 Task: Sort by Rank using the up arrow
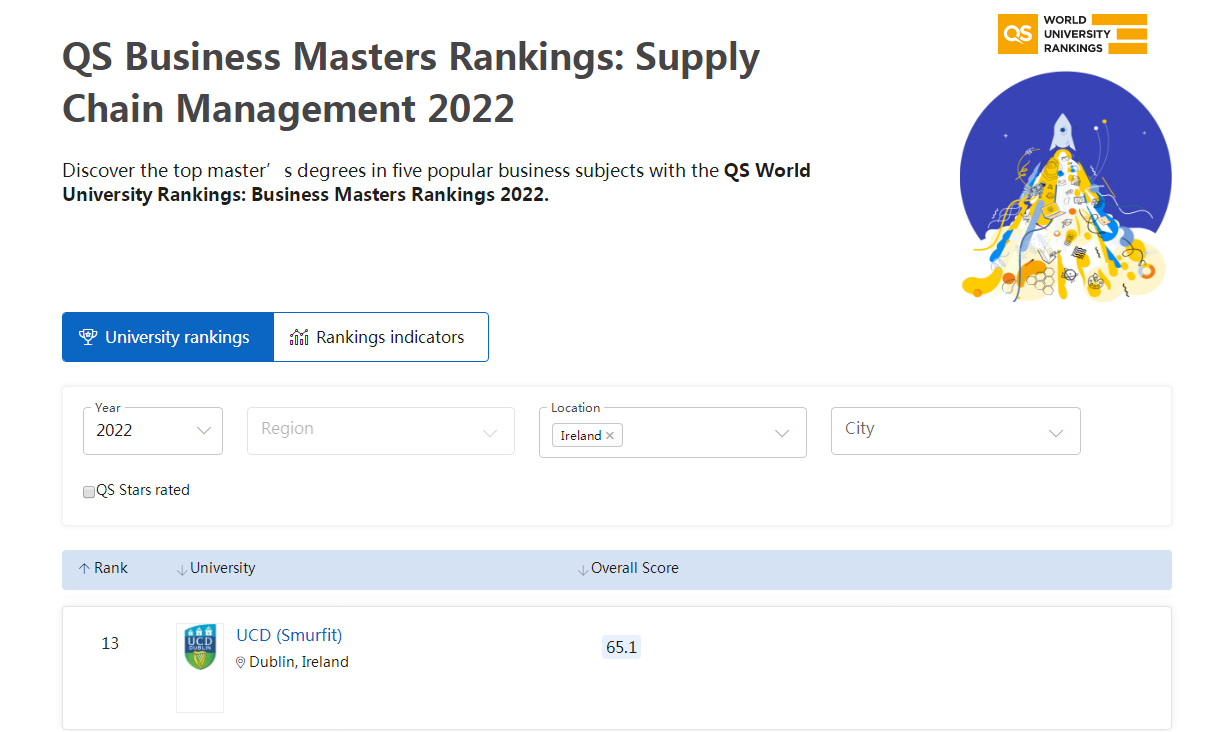pos(84,568)
